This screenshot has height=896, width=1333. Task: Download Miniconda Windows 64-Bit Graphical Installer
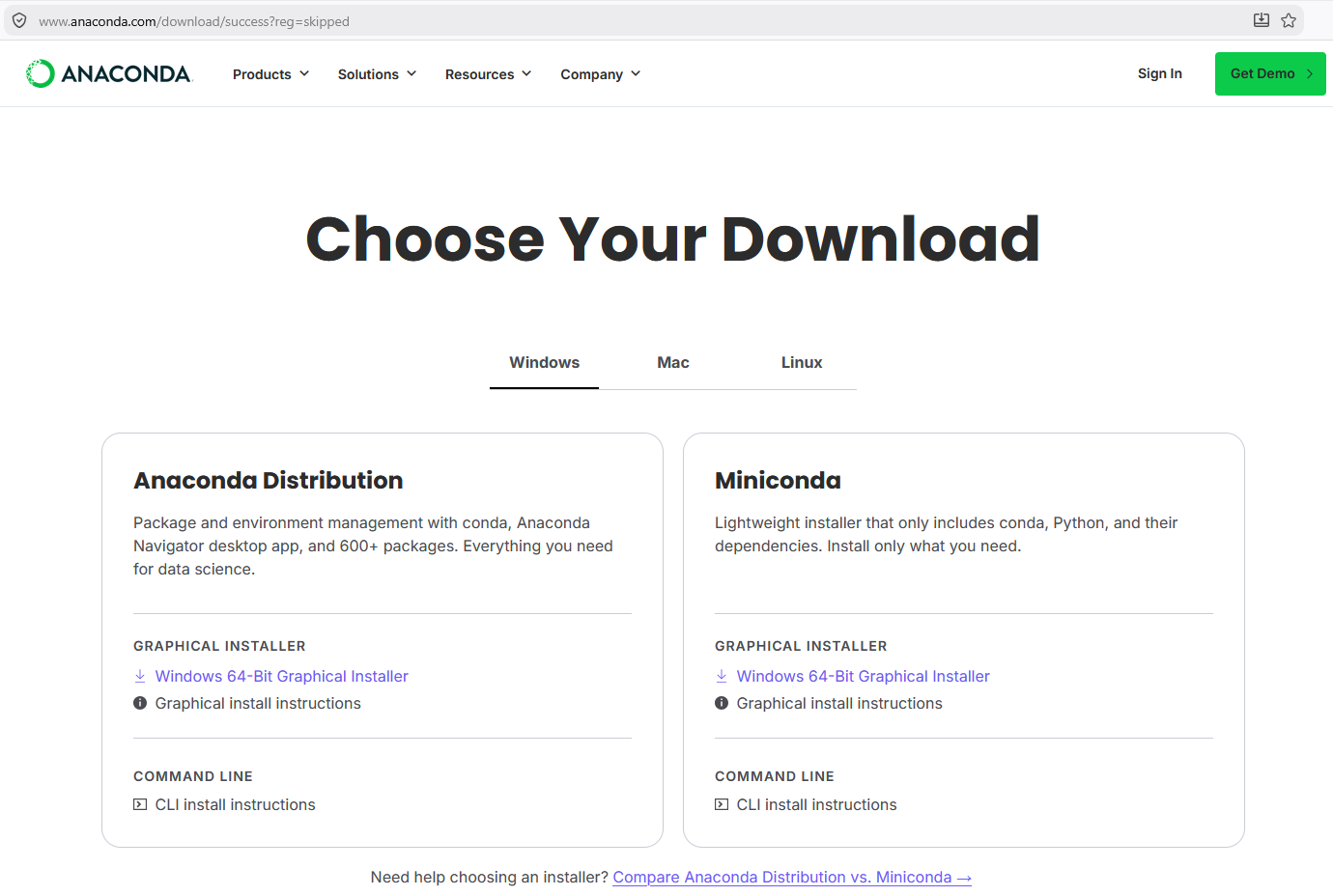[x=864, y=676]
